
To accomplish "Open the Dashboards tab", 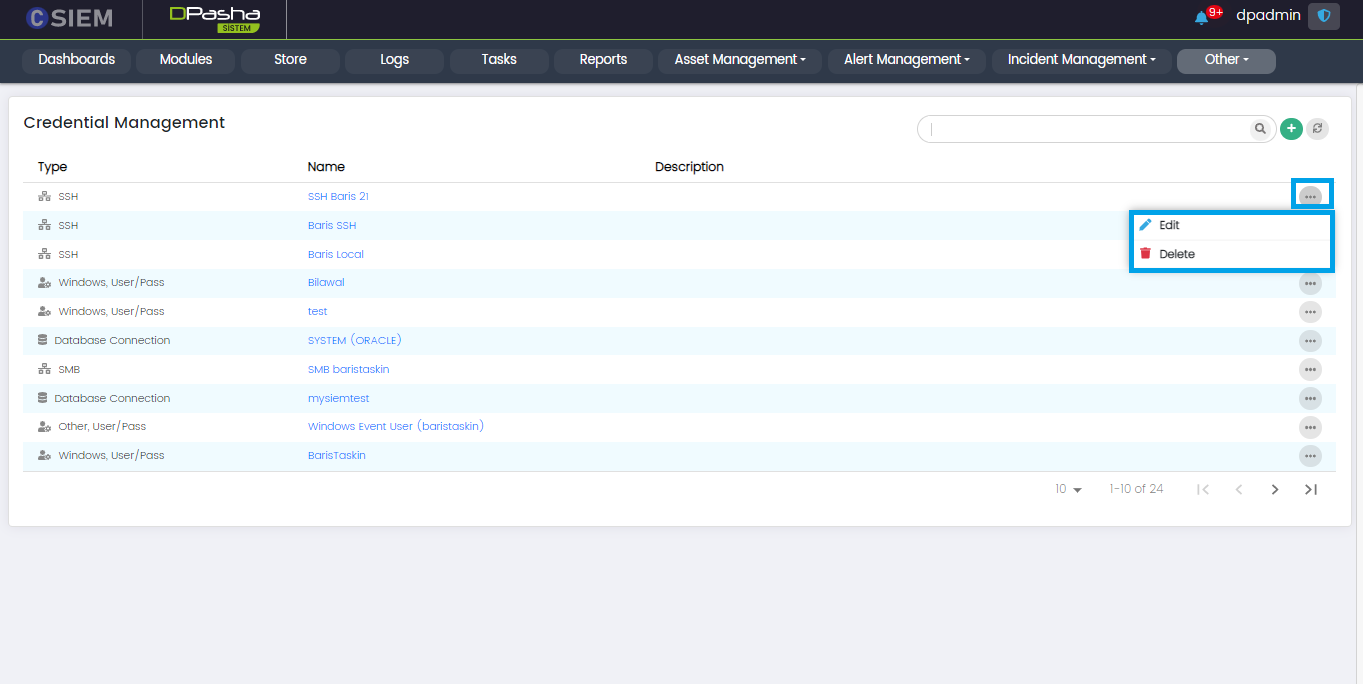I will click(x=77, y=60).
